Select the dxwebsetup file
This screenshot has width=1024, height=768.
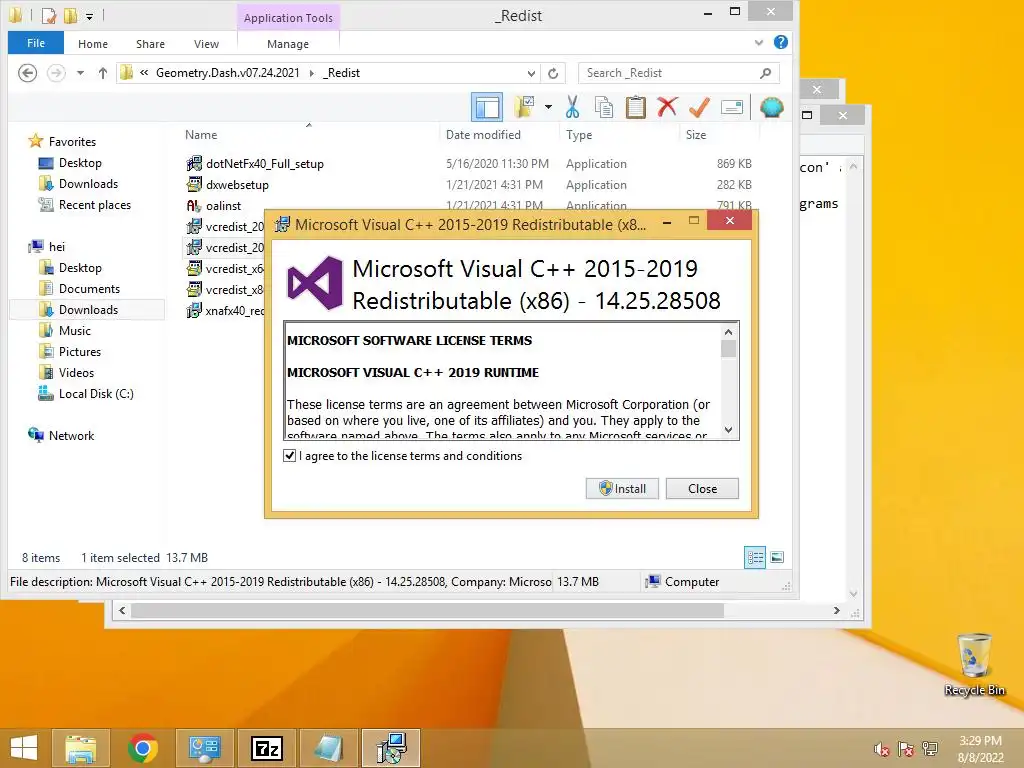[x=237, y=185]
